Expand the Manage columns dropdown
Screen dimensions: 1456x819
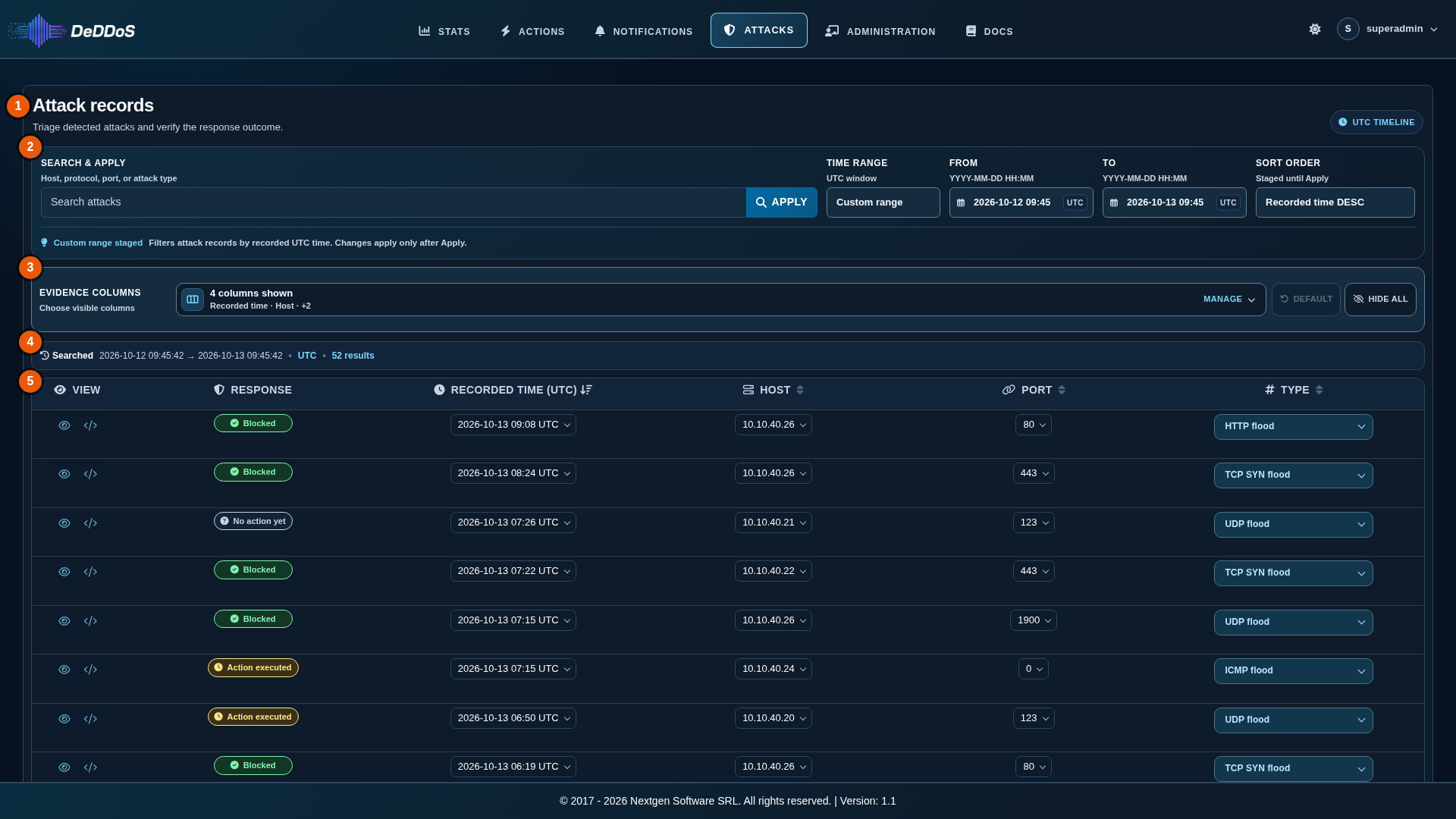tap(1229, 300)
